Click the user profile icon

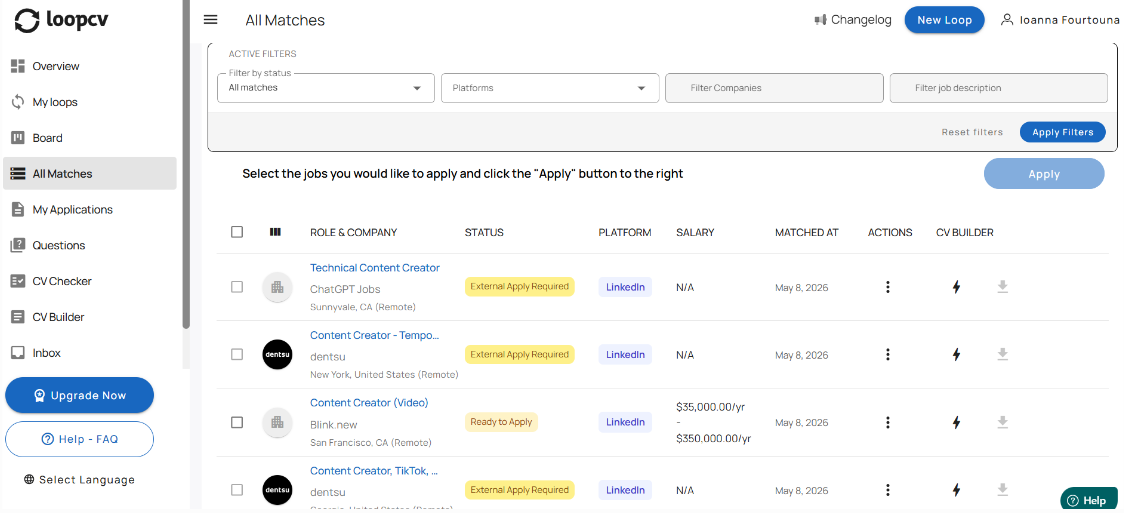point(1007,20)
